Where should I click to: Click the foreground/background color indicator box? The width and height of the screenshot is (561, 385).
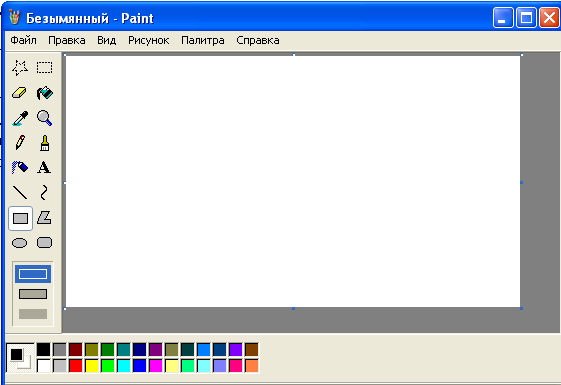pyautogui.click(x=20, y=358)
